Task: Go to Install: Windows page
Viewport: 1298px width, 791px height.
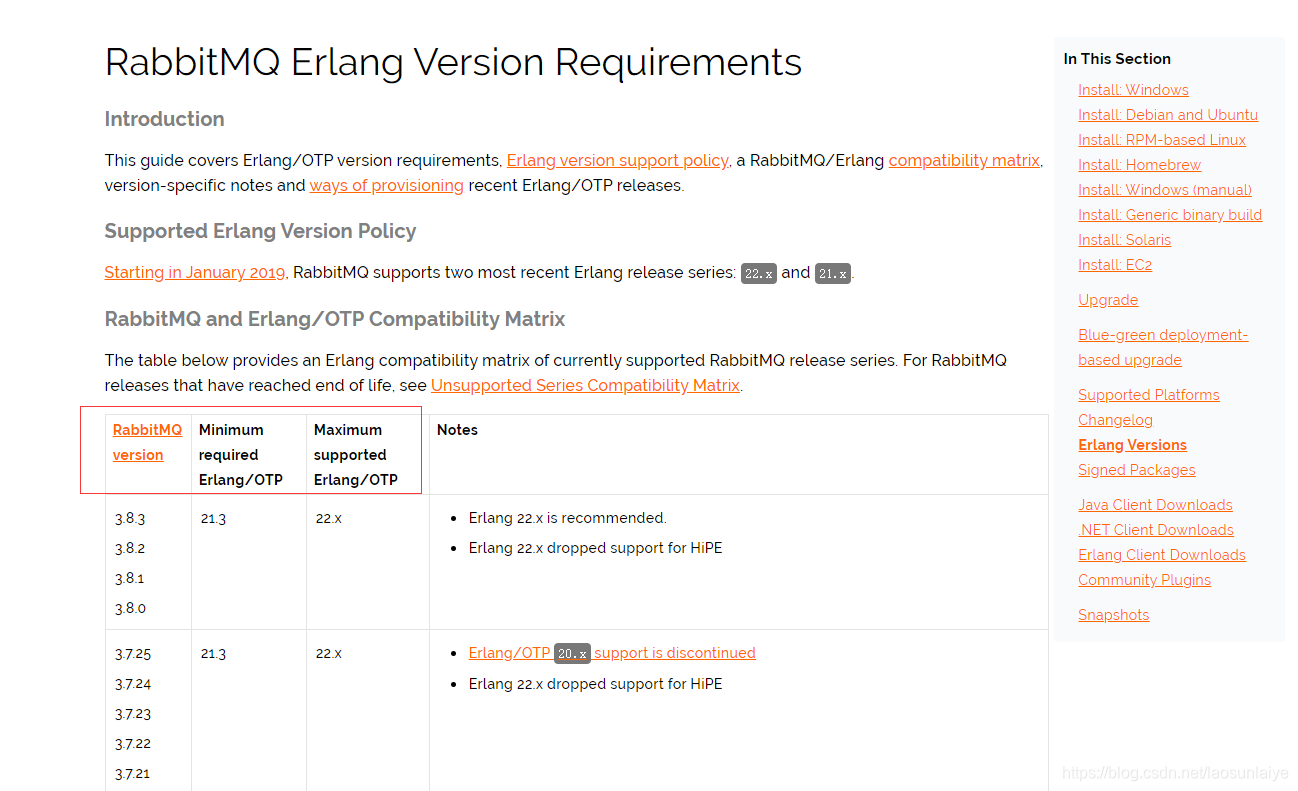Action: (x=1133, y=90)
